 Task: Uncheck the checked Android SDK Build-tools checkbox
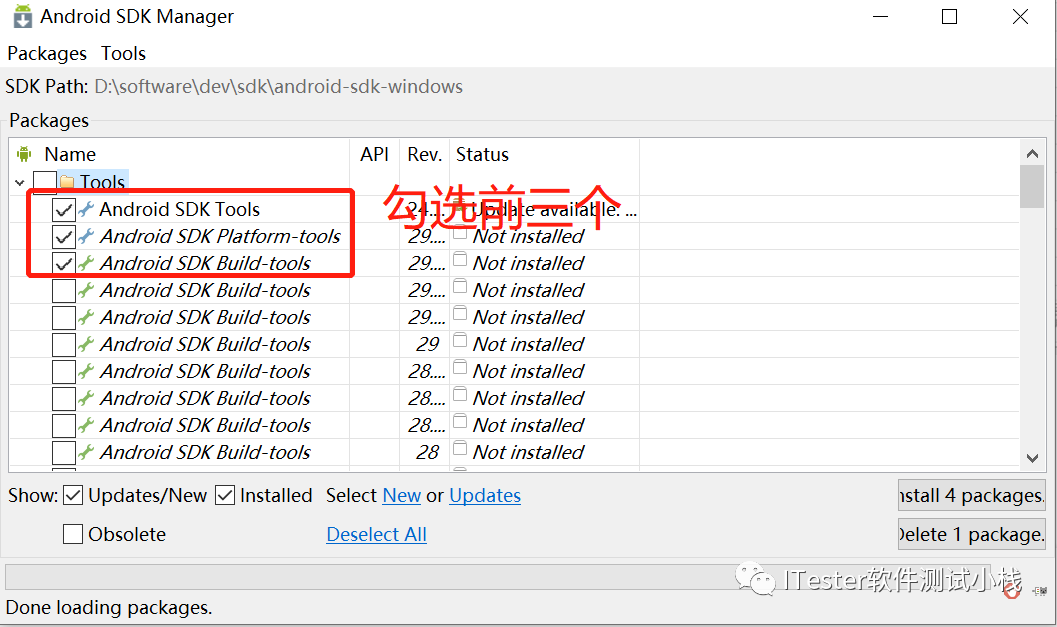(64, 263)
